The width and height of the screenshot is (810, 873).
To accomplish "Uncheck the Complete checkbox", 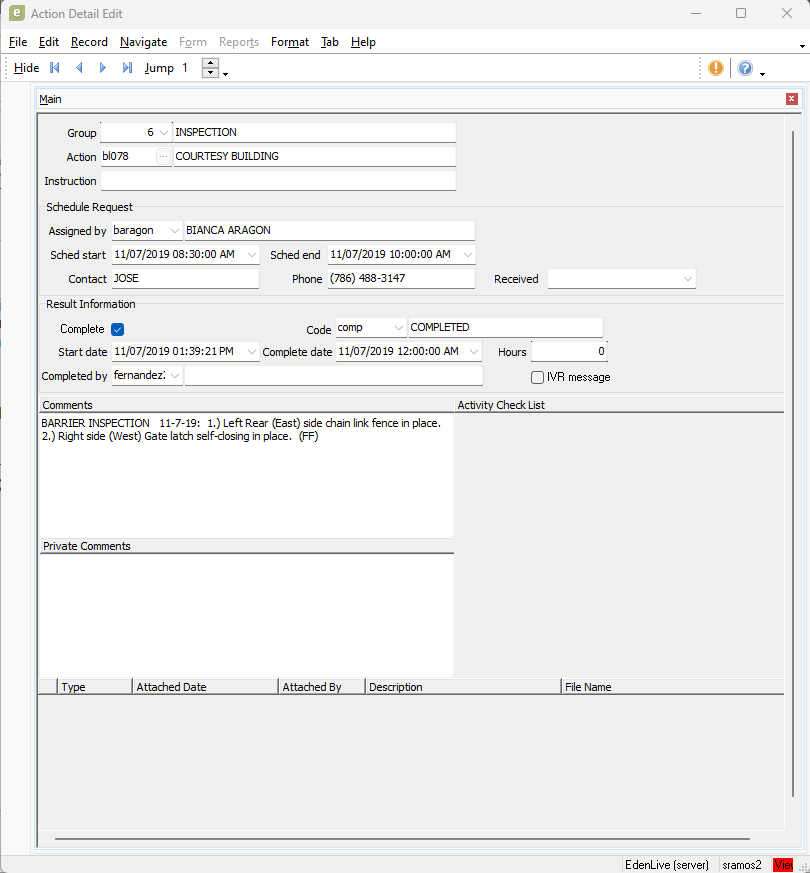I will [x=117, y=329].
